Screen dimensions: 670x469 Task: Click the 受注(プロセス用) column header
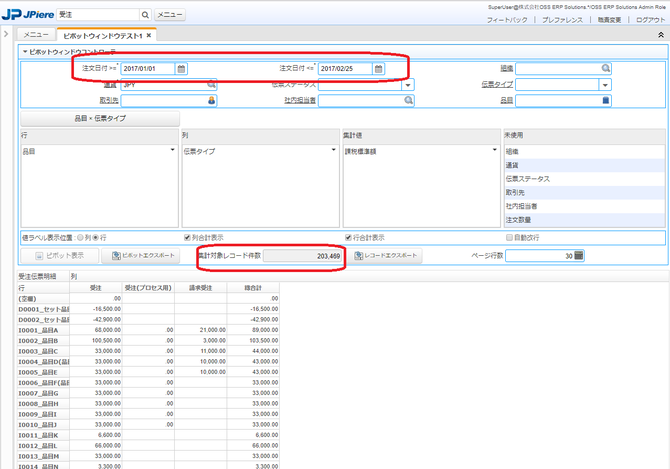tap(148, 288)
